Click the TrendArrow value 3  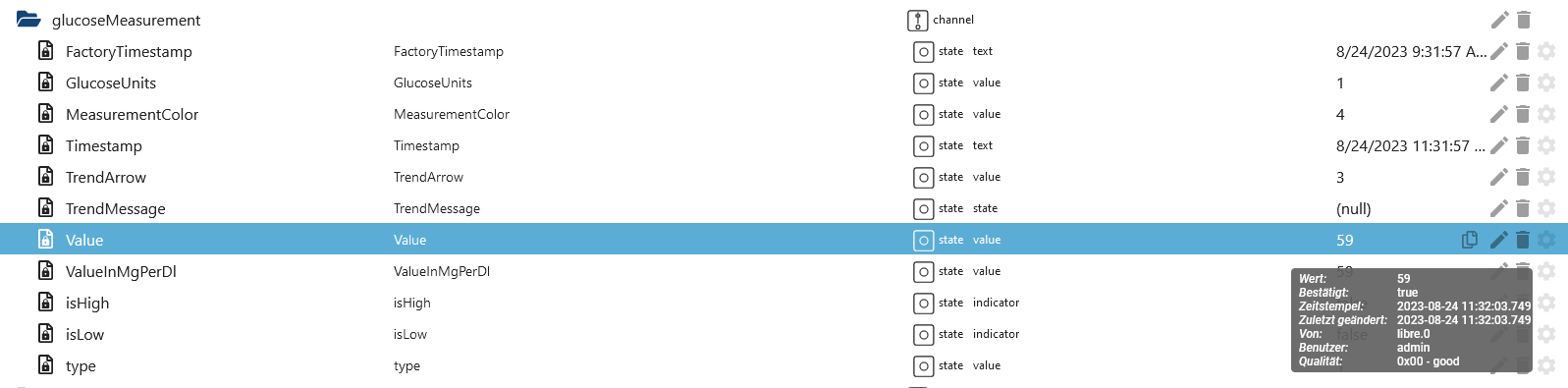tap(1340, 177)
